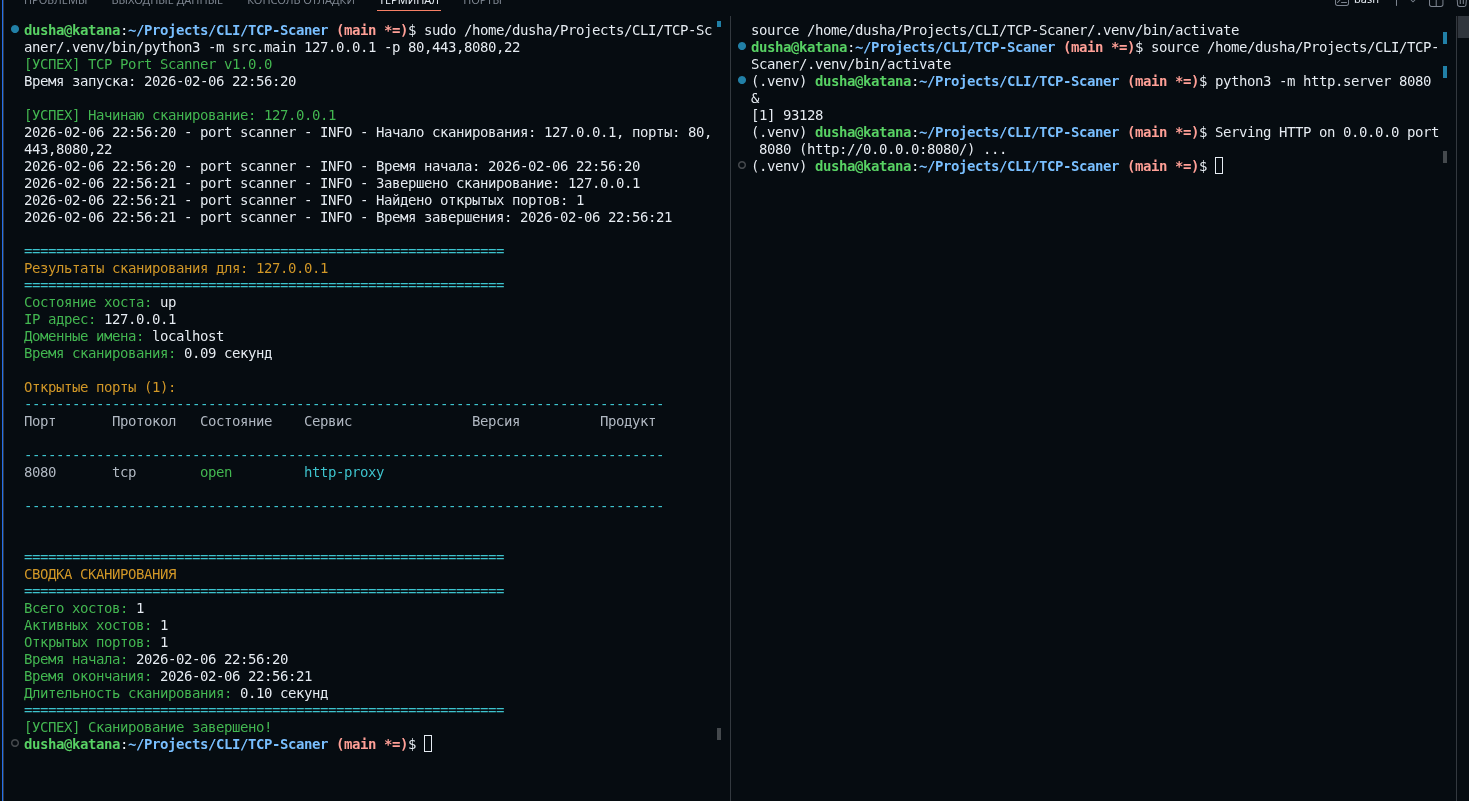
Task: Click 'Результаты сканирования для: 127.0.0.1' heading
Action: [x=176, y=268]
